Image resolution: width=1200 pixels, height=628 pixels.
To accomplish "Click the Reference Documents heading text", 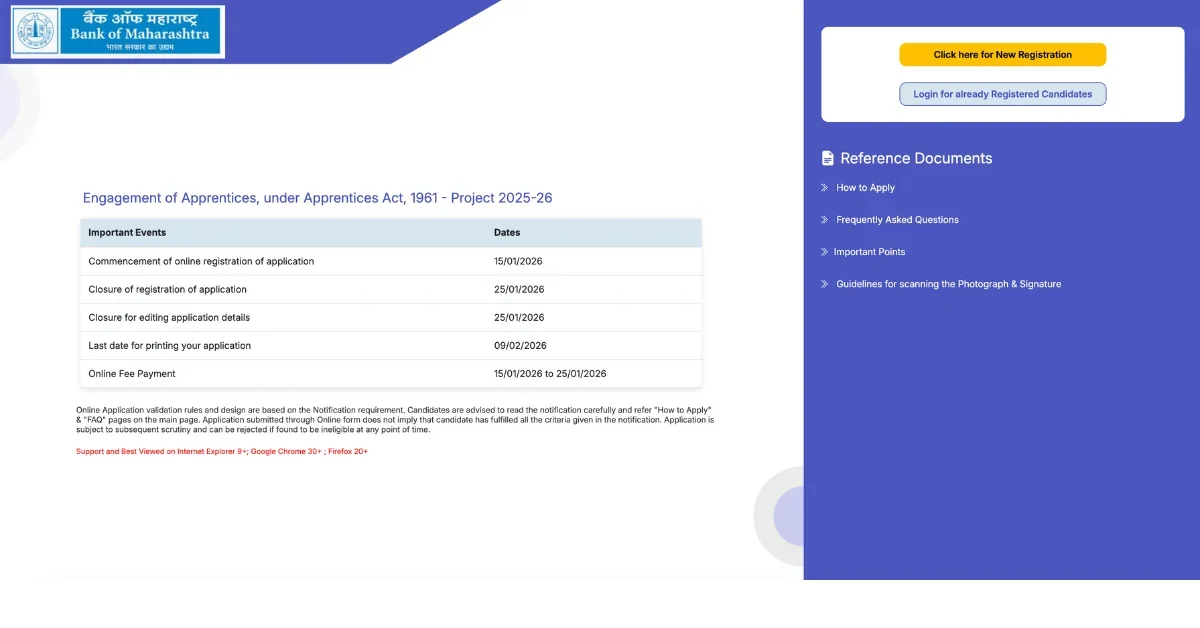I will tap(916, 158).
